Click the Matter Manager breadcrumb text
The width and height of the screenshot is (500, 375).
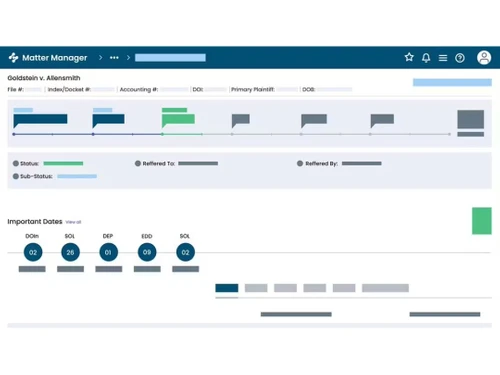pos(54,58)
